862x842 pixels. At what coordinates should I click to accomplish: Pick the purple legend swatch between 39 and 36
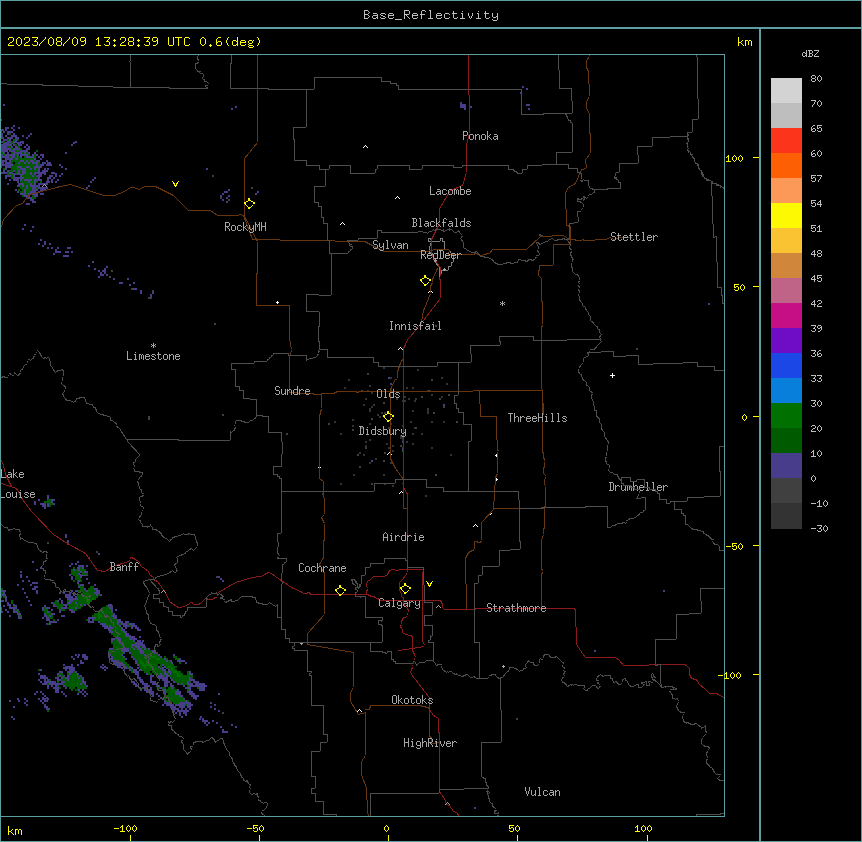click(x=786, y=340)
